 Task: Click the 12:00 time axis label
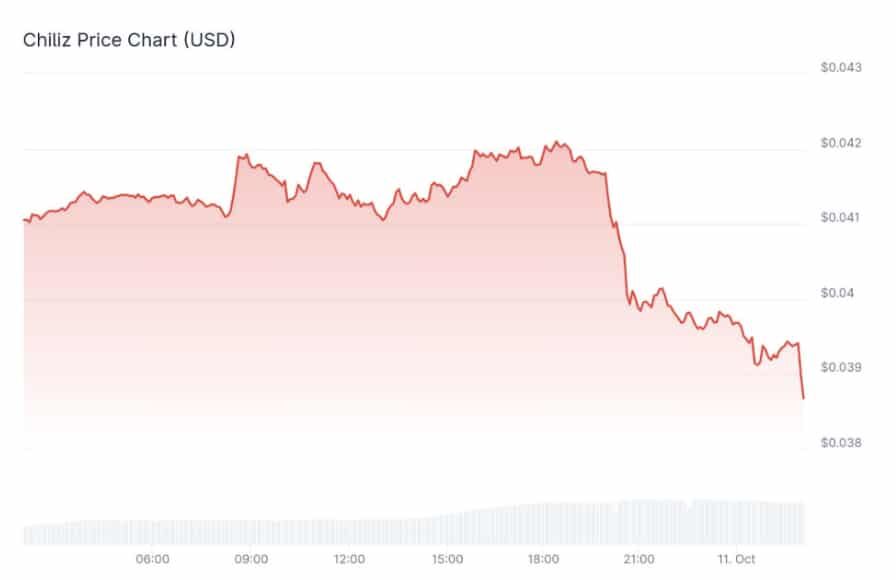click(x=348, y=559)
